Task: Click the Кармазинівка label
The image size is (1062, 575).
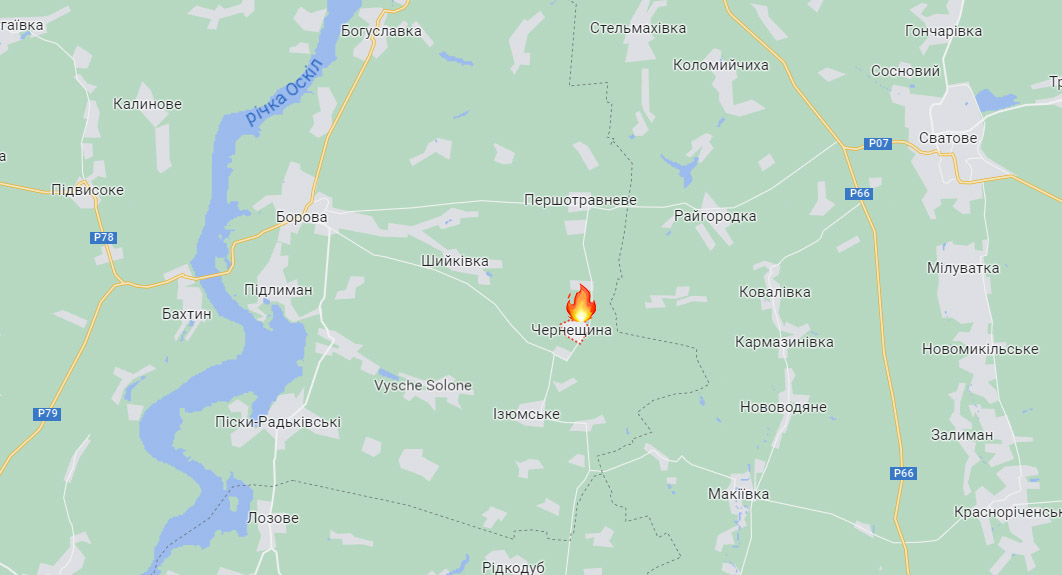Action: [784, 343]
